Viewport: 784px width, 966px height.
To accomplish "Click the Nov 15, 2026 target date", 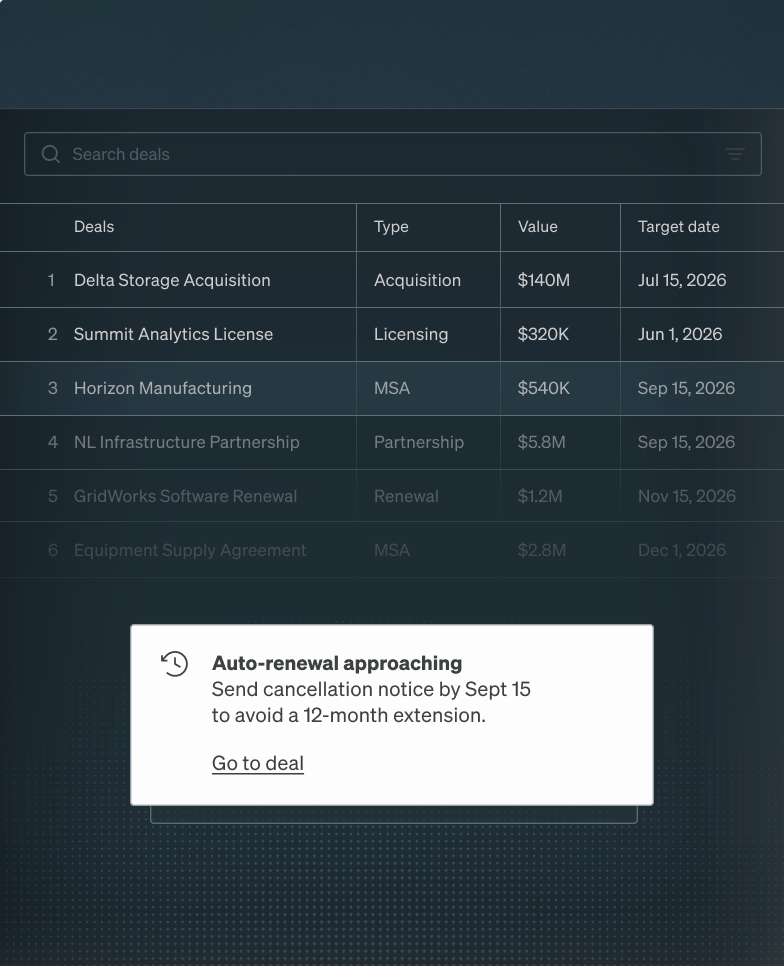I will (x=687, y=496).
